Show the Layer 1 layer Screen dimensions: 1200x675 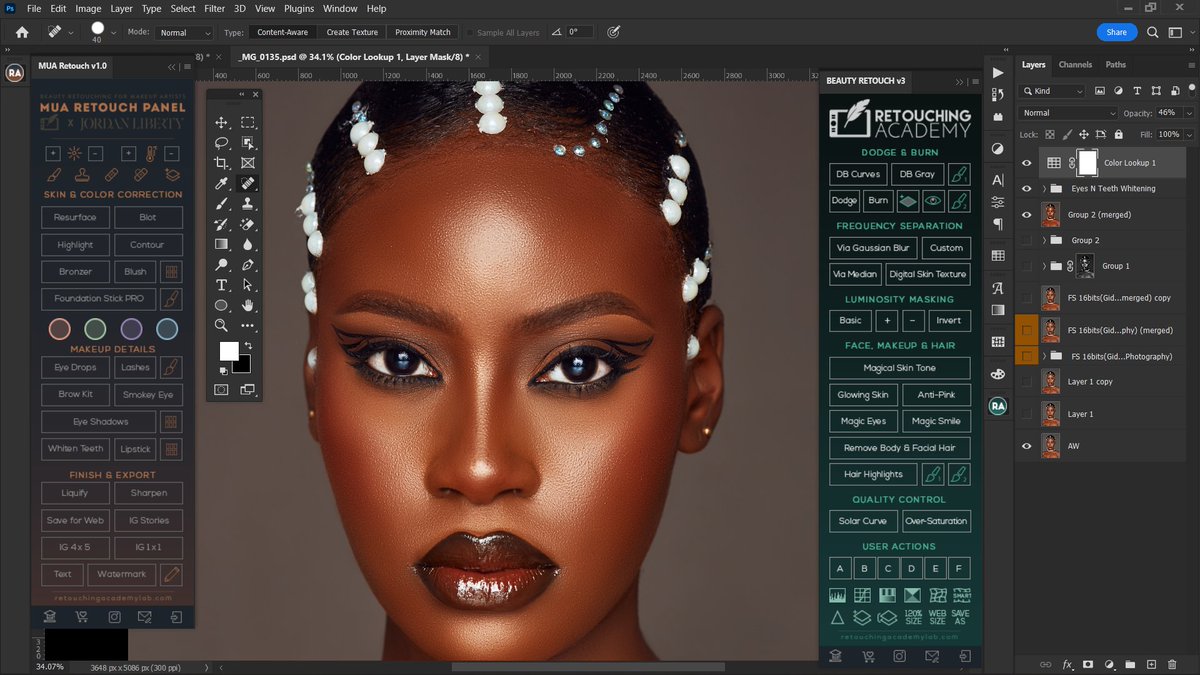click(x=1026, y=414)
